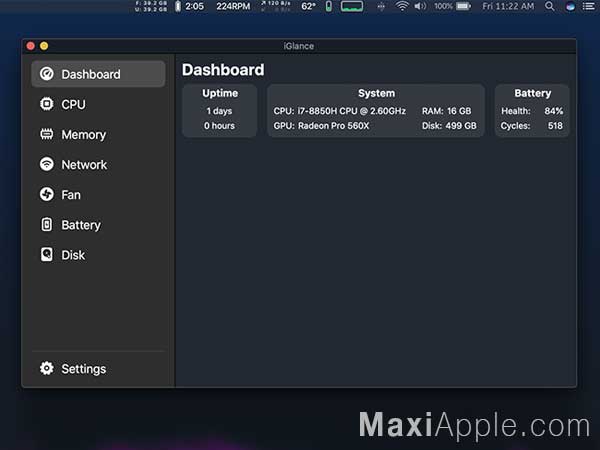This screenshot has width=600, height=450.
Task: Click the Battery card title
Action: tap(533, 93)
